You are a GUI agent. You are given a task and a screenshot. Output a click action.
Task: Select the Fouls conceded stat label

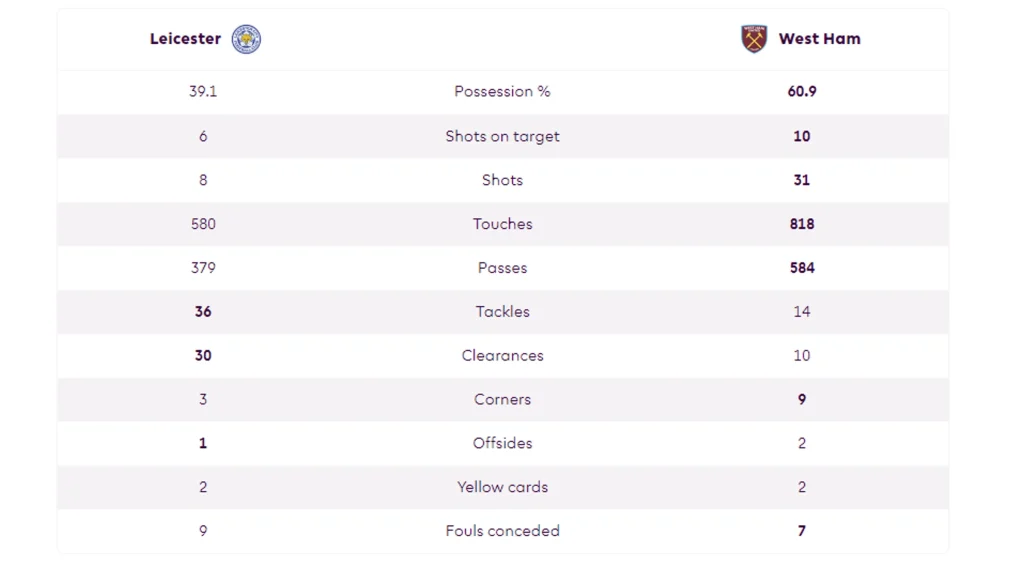(502, 530)
